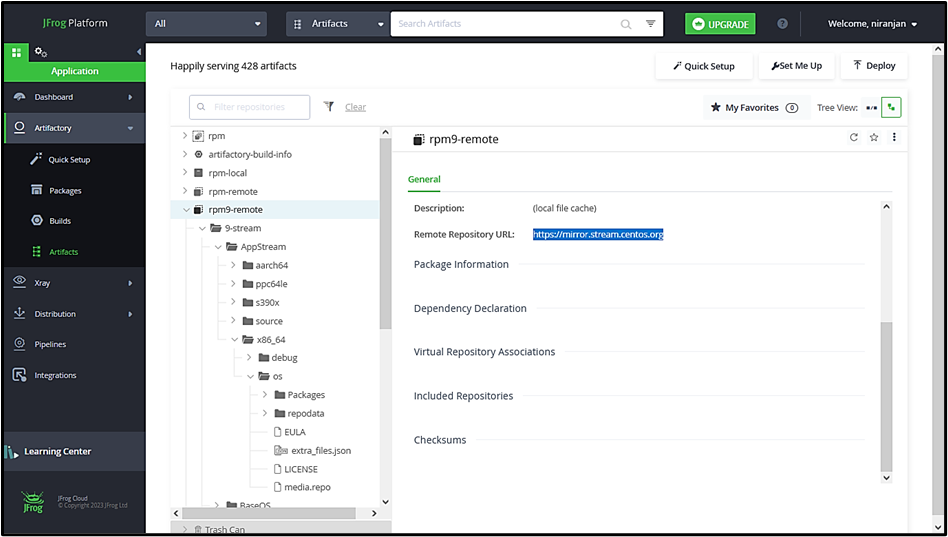Click the Set Me Up button

pyautogui.click(x=796, y=66)
